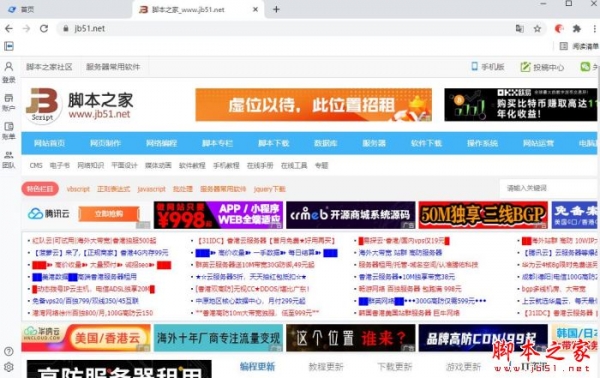The width and height of the screenshot is (600, 378).
Task: Click the JB Script site logo
Action: coord(80,105)
